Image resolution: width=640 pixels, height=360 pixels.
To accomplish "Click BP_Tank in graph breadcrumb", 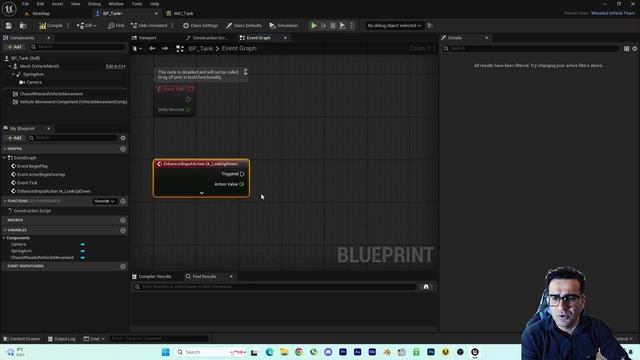I will coord(200,49).
